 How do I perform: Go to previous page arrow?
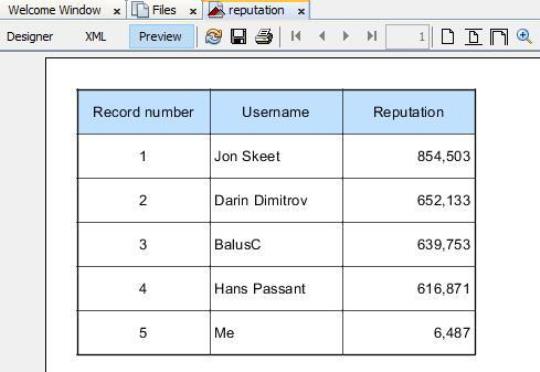click(x=322, y=36)
